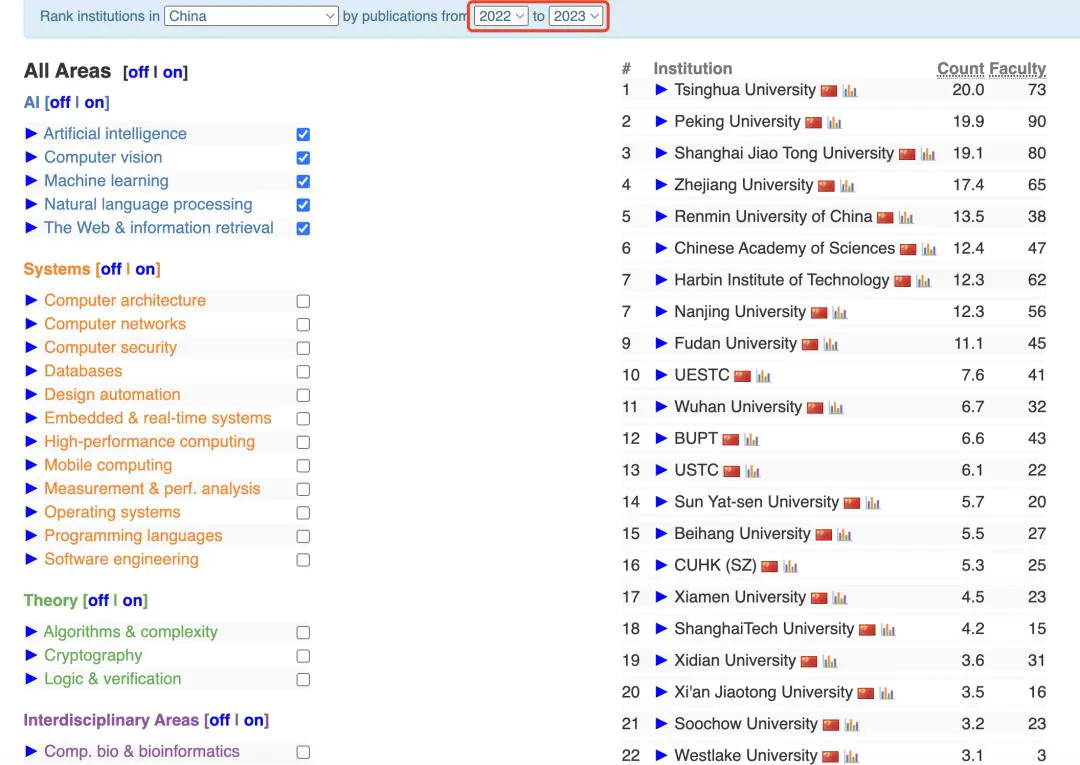Screen dimensions: 1080x765
Task: Tick the Cryptography checkbox
Action: (303, 656)
